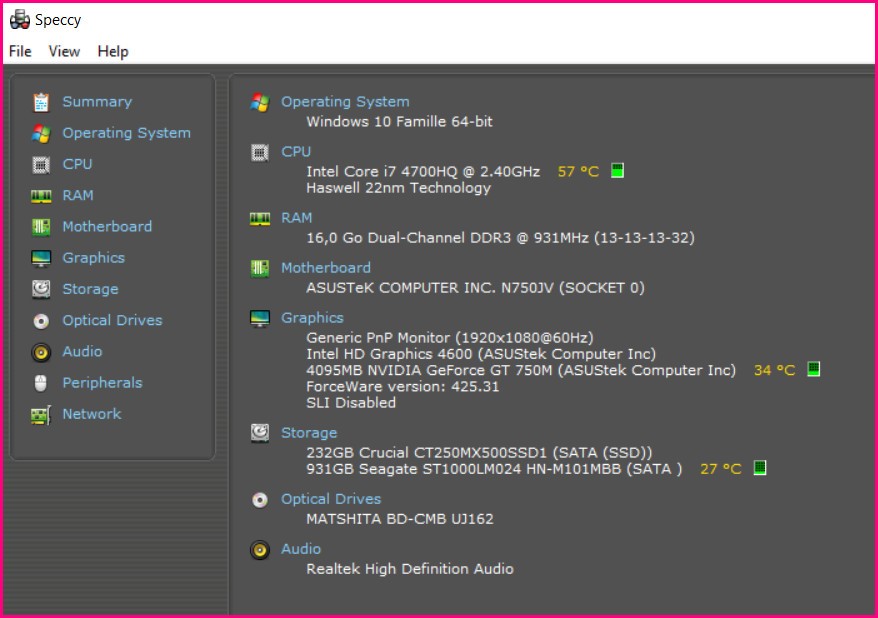
Task: Select Storage in the sidebar
Action: point(90,289)
